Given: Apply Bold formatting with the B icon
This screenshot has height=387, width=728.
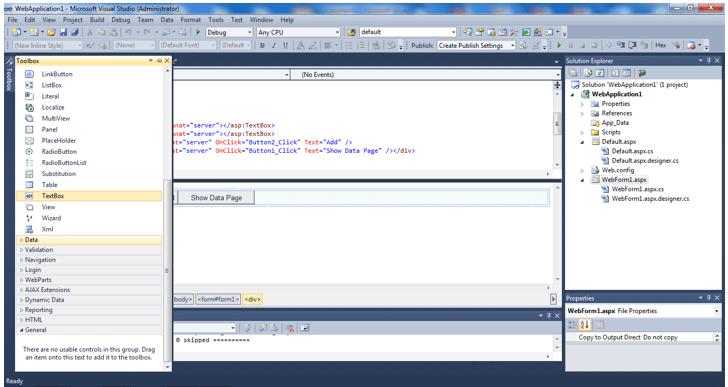Looking at the screenshot, I should point(262,45).
